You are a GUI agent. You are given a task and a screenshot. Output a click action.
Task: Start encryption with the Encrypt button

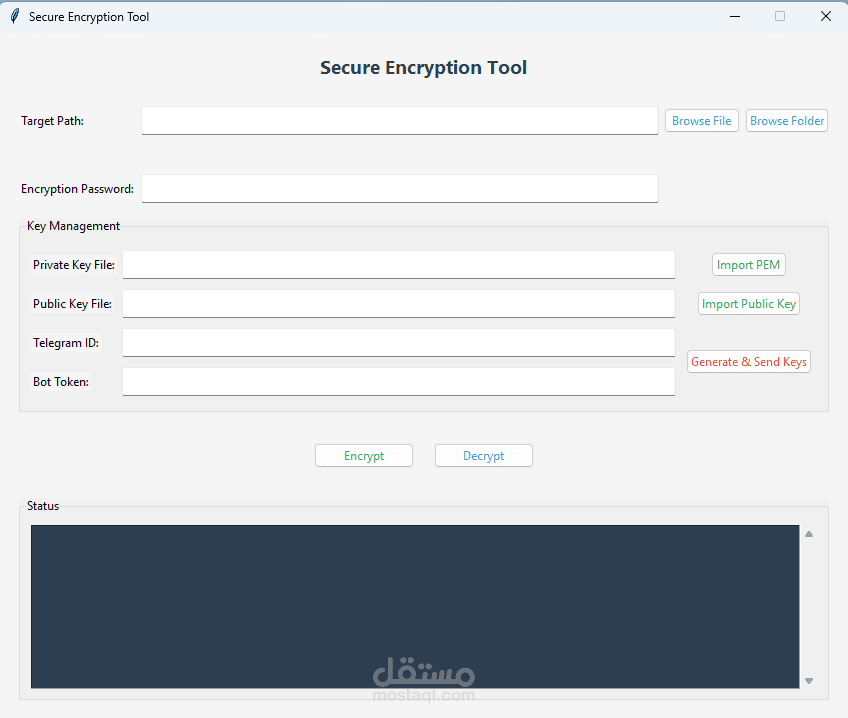click(x=363, y=455)
